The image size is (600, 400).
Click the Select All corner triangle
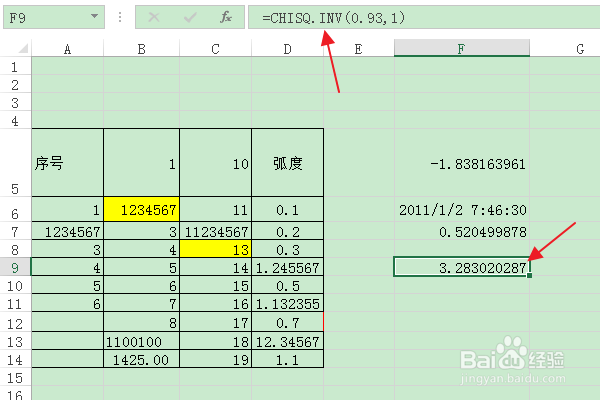click(x=24, y=48)
